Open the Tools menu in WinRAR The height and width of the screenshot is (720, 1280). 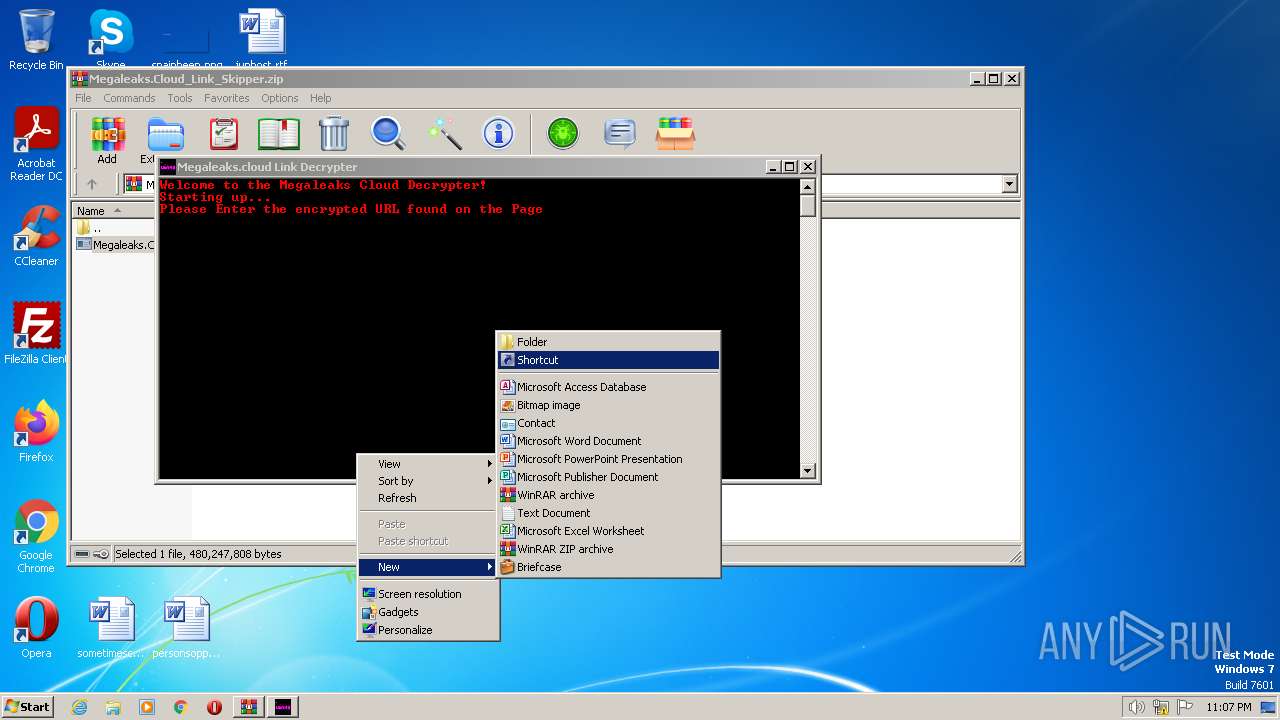point(180,98)
